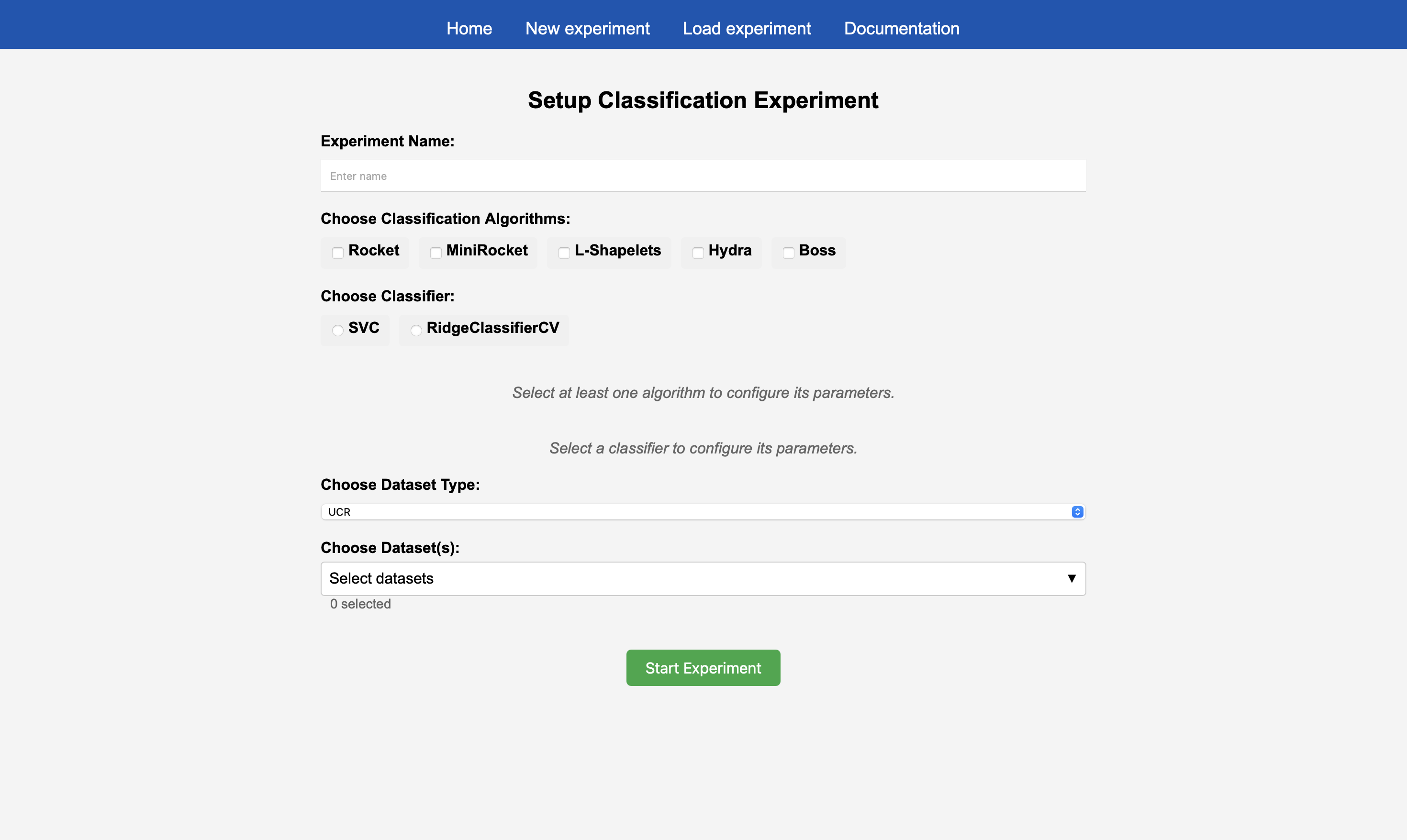Click the 'Choose Dataset(s):' label
The image size is (1407, 840).
(x=390, y=548)
